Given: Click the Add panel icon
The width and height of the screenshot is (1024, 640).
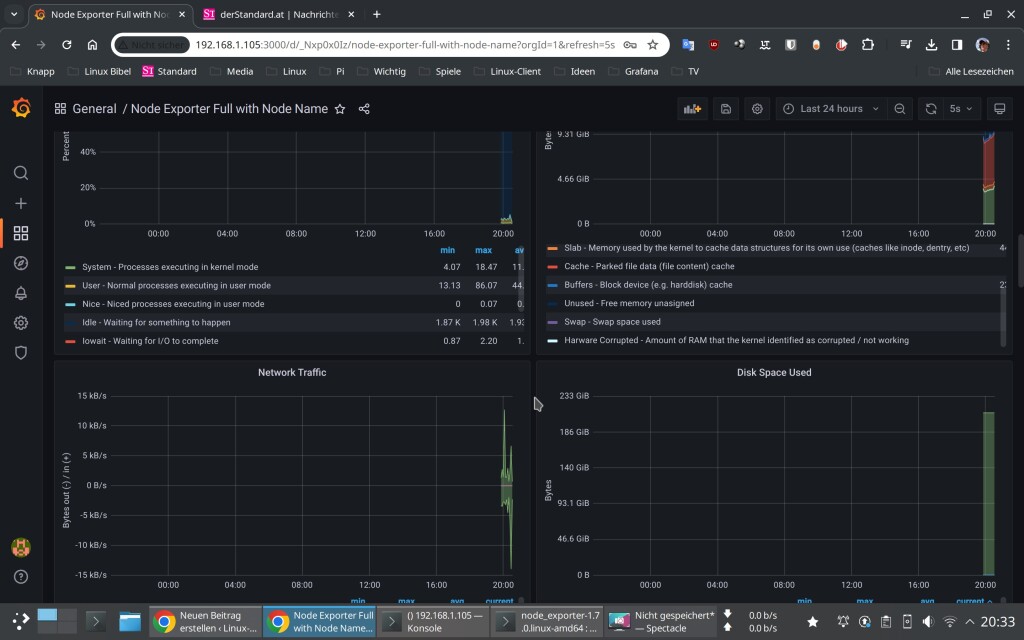Looking at the screenshot, I should click(692, 109).
